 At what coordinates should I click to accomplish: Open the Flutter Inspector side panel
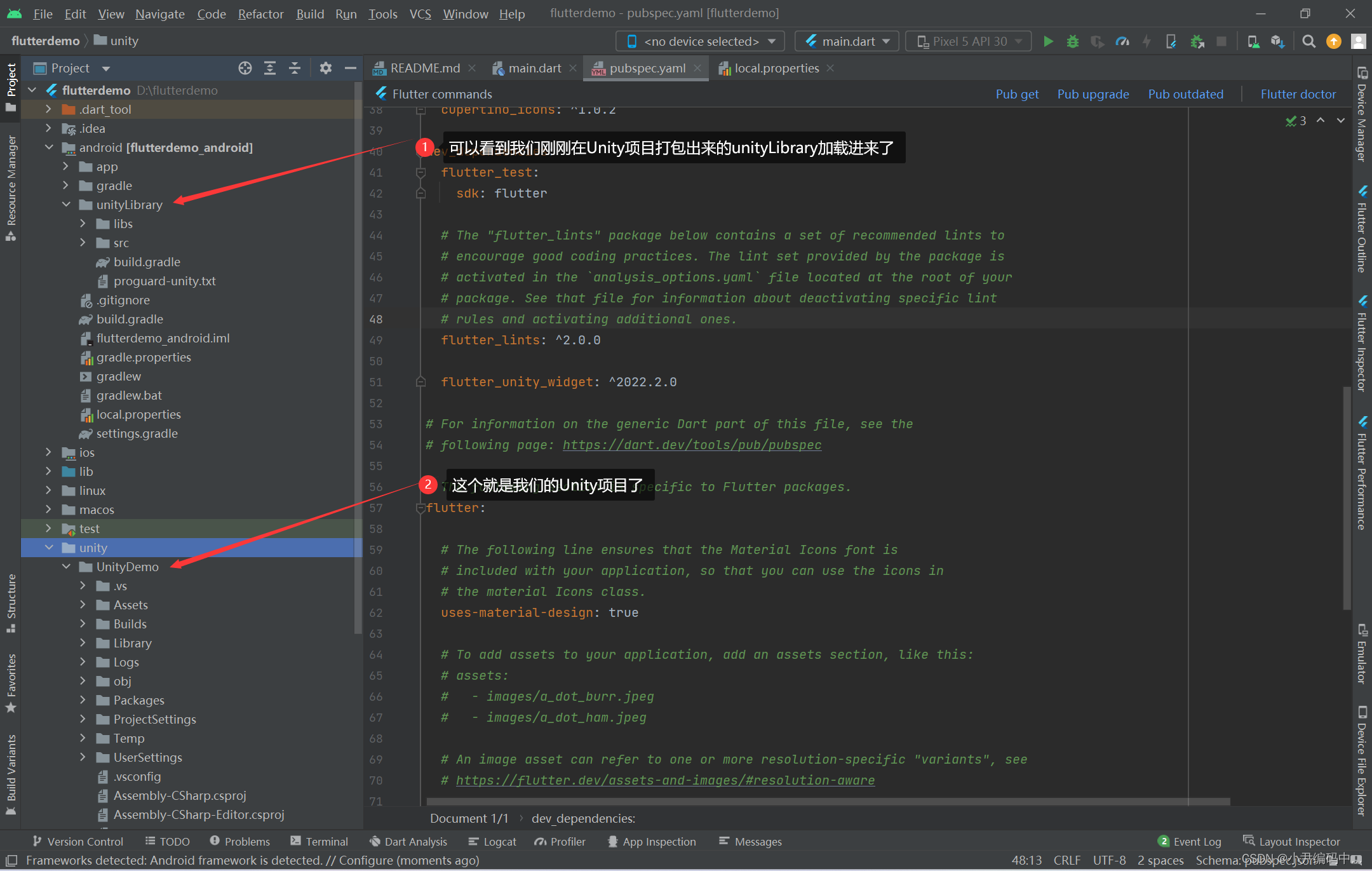(x=1362, y=343)
